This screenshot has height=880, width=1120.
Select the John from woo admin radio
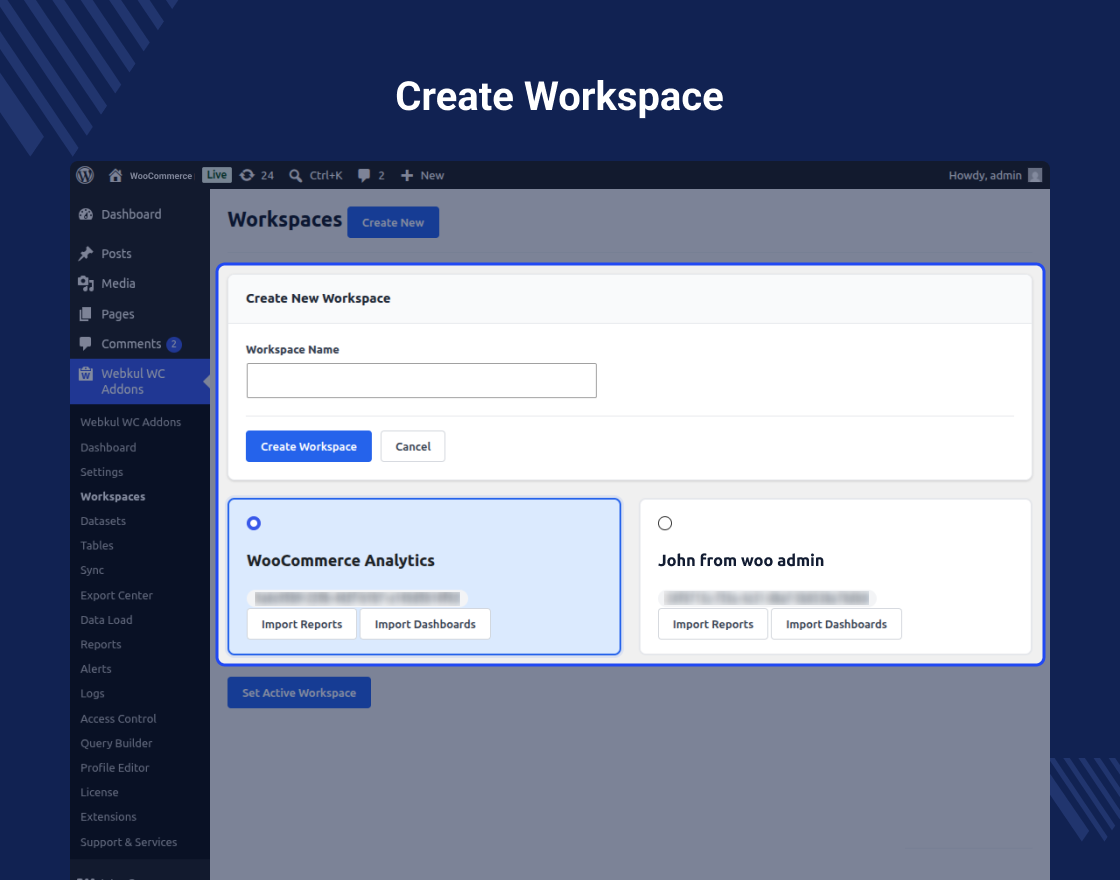coord(665,523)
